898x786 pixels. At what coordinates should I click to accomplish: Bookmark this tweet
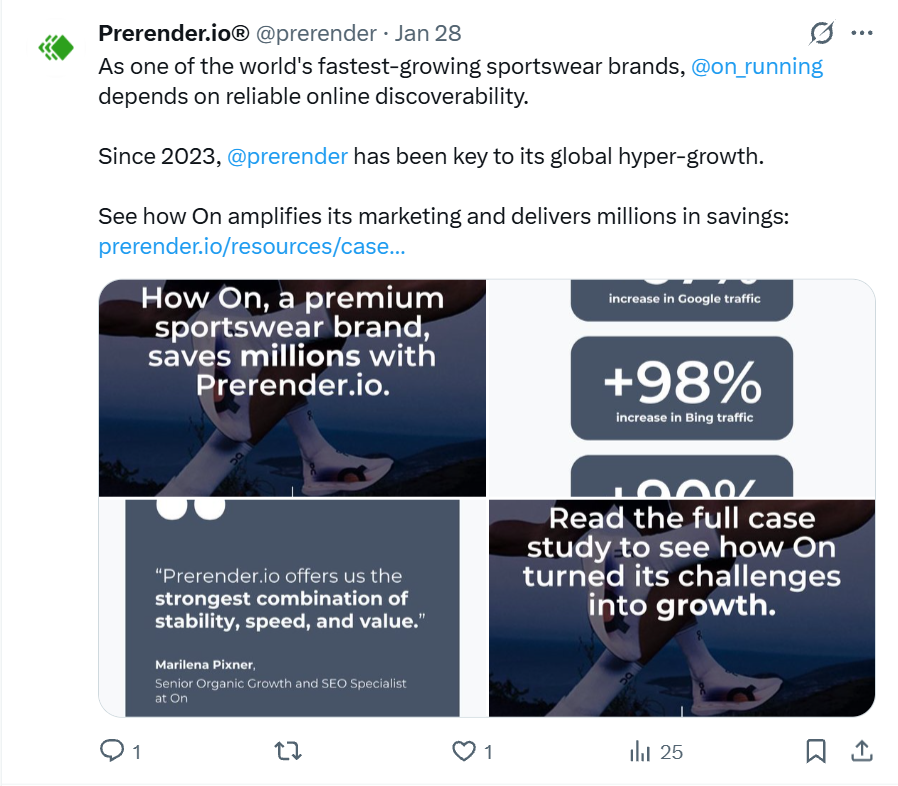pyautogui.click(x=816, y=750)
